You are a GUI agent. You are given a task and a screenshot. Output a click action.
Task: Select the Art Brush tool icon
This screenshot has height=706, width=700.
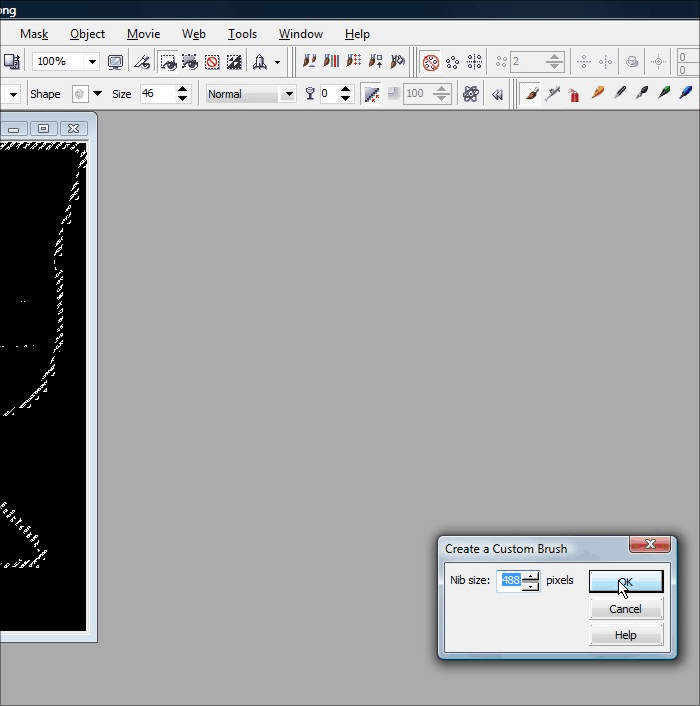point(531,94)
